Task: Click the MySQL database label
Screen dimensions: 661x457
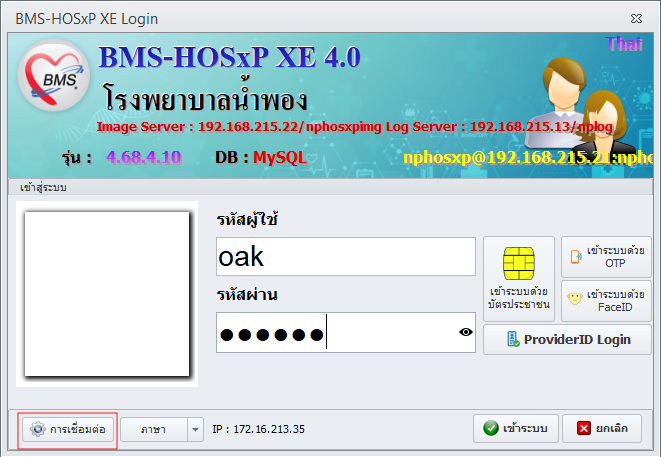Action: pos(279,157)
